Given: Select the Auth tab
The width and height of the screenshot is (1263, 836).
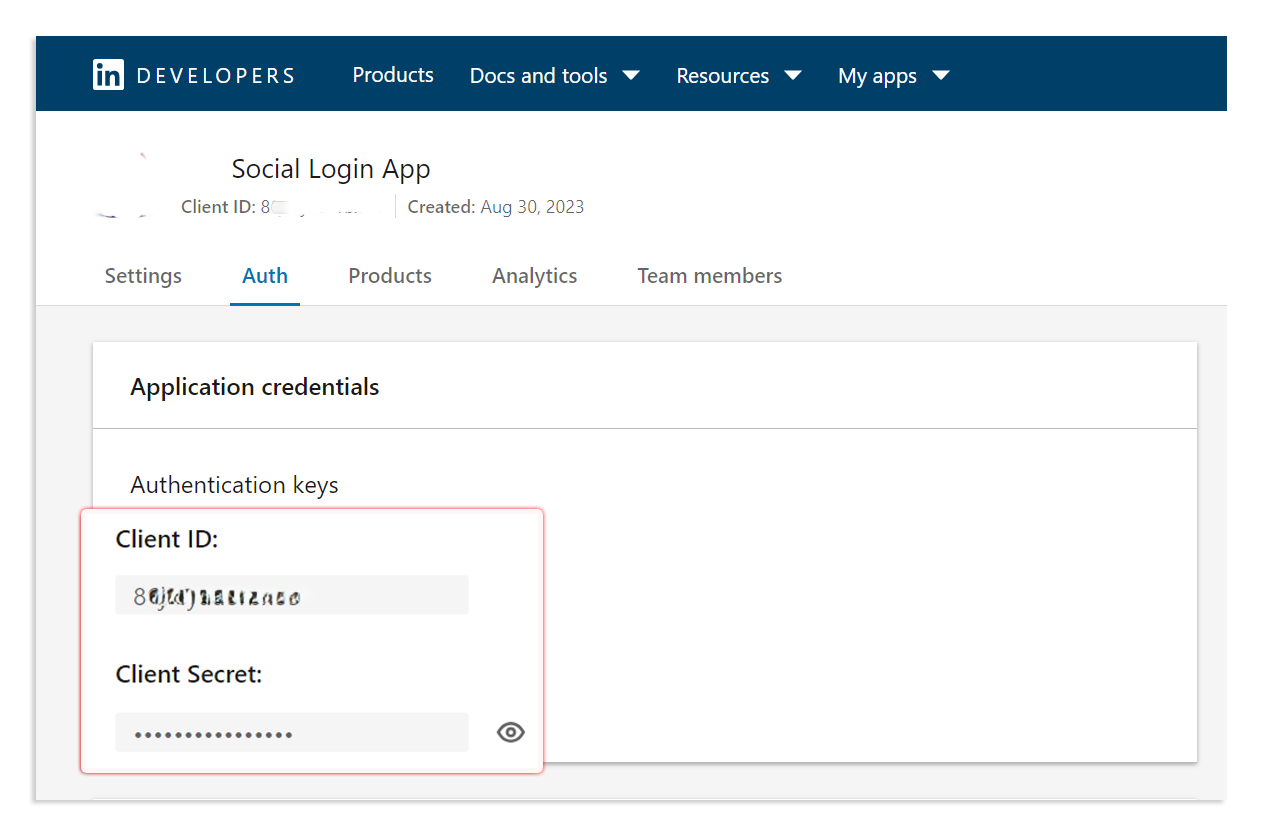Looking at the screenshot, I should tap(264, 275).
